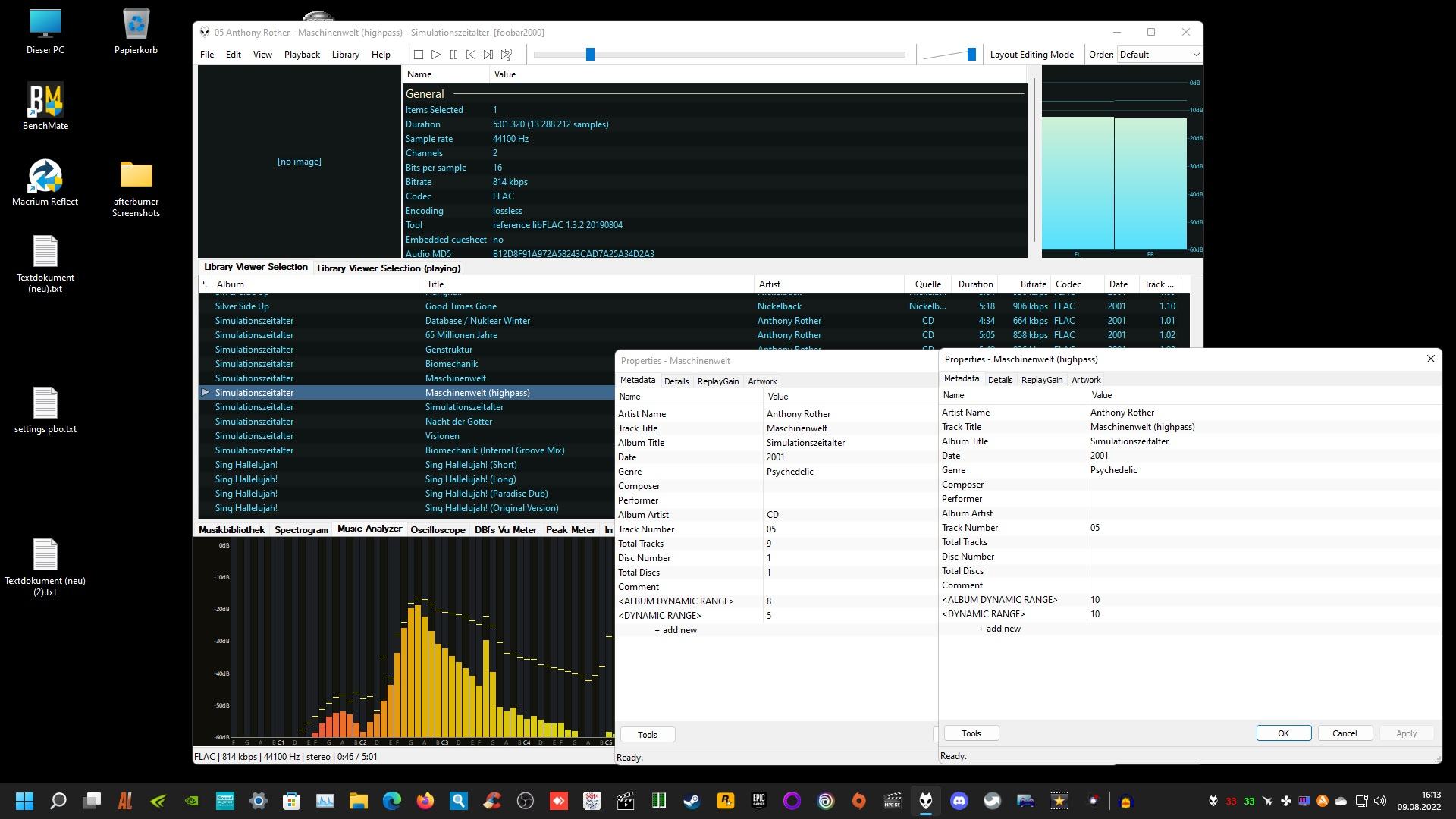The height and width of the screenshot is (819, 1456).
Task: Open the Artwork tab in the Maschinenwelt (highpass) properties
Action: [1086, 380]
